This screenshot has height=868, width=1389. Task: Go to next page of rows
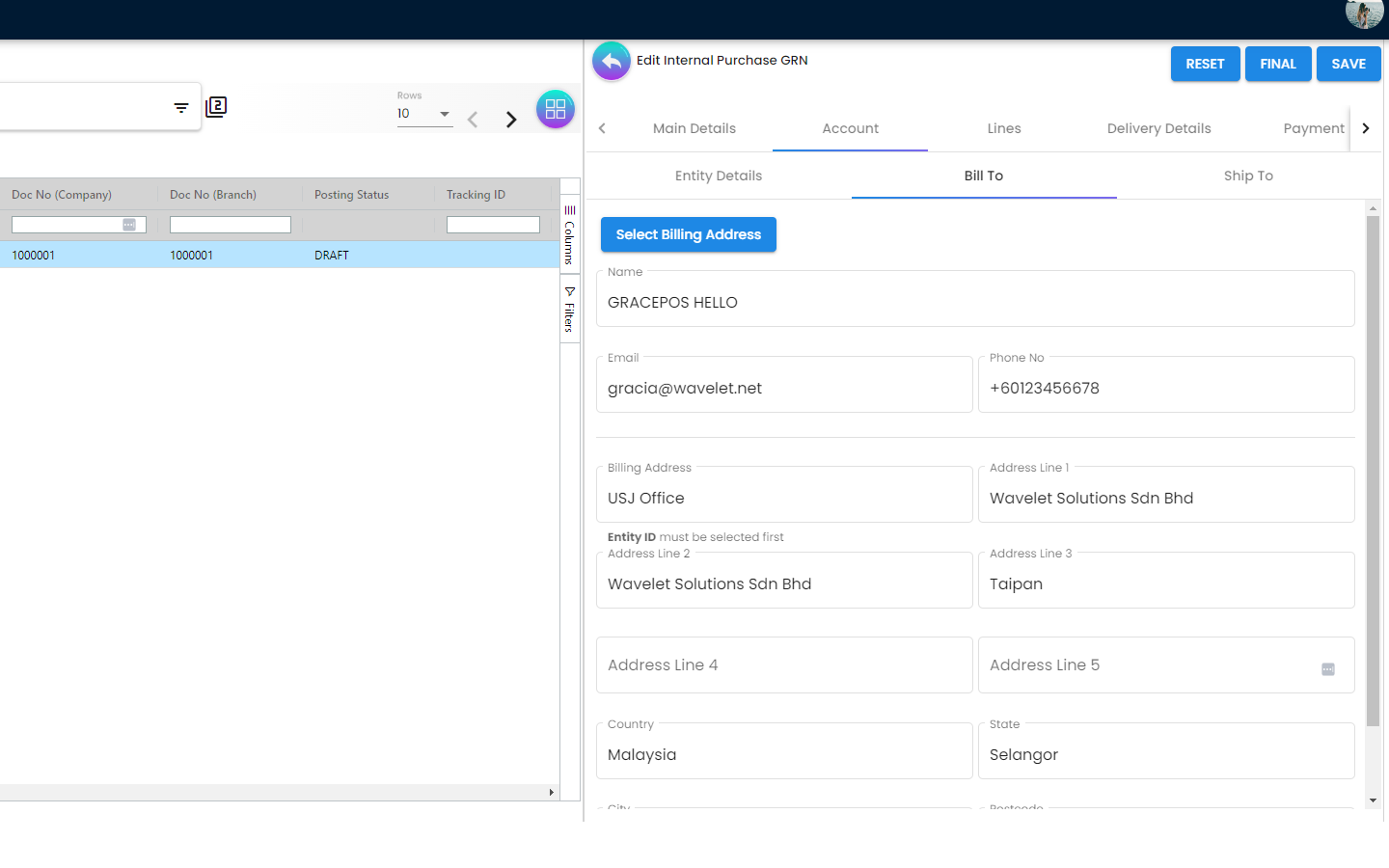pos(511,120)
